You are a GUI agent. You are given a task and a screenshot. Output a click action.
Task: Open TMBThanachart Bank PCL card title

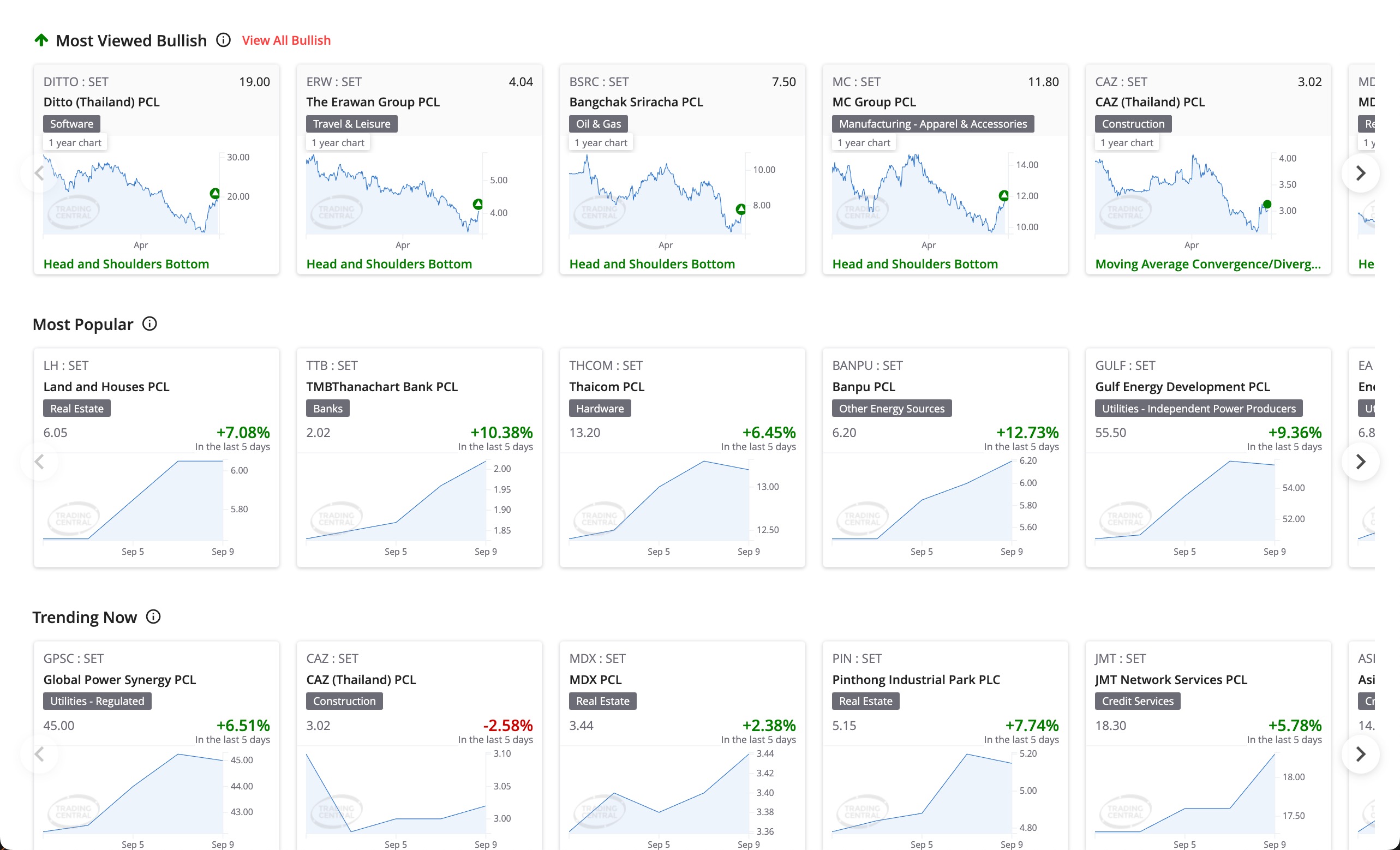point(382,386)
